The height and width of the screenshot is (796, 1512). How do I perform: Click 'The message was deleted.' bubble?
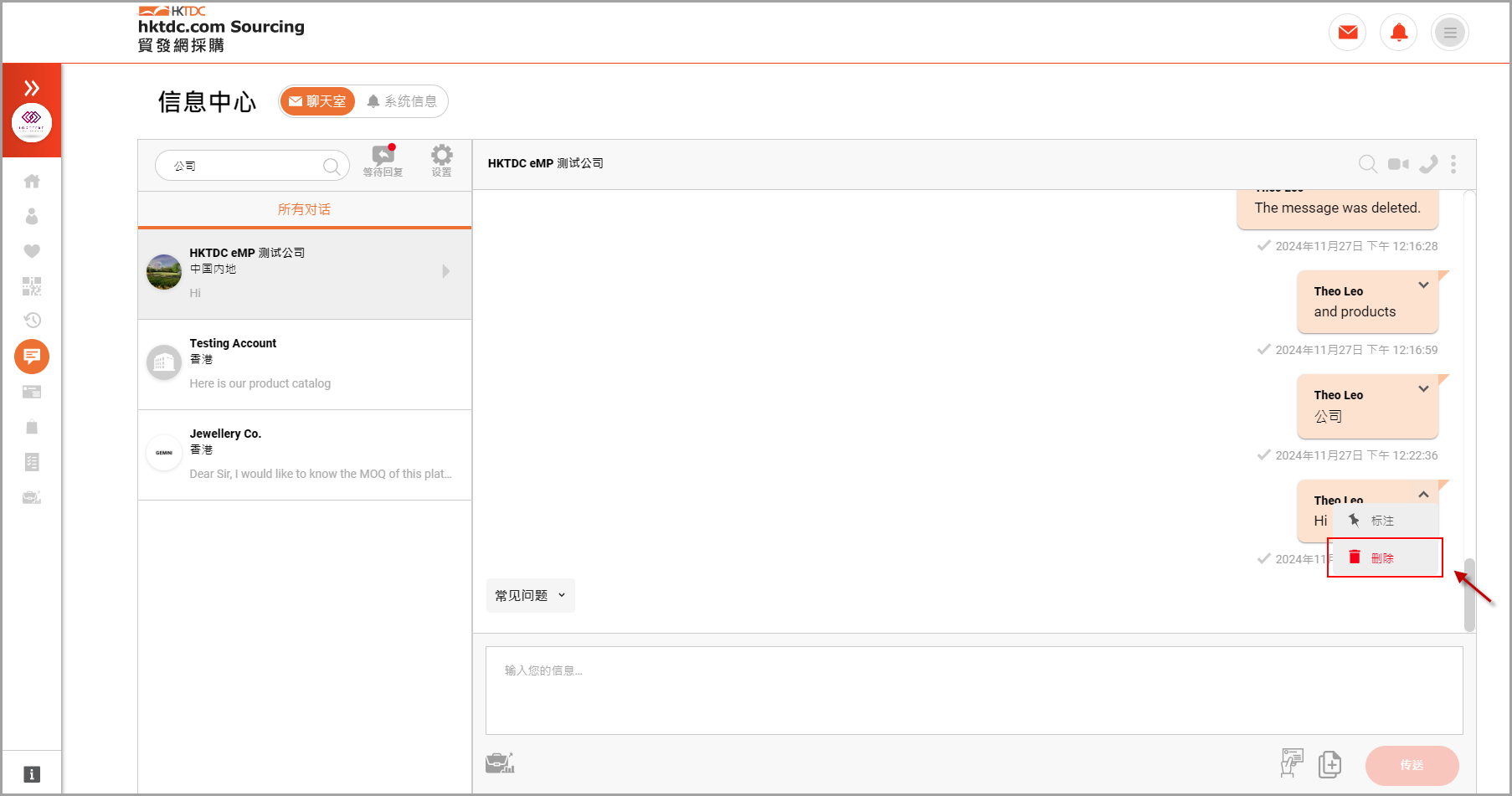[x=1337, y=208]
